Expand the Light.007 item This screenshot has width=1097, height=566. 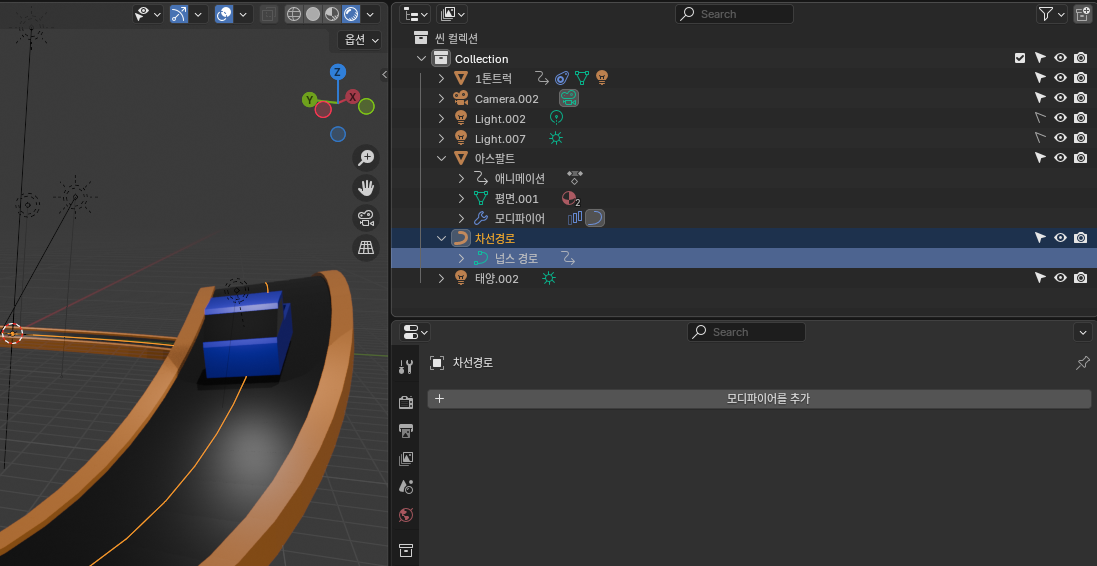pyautogui.click(x=441, y=139)
